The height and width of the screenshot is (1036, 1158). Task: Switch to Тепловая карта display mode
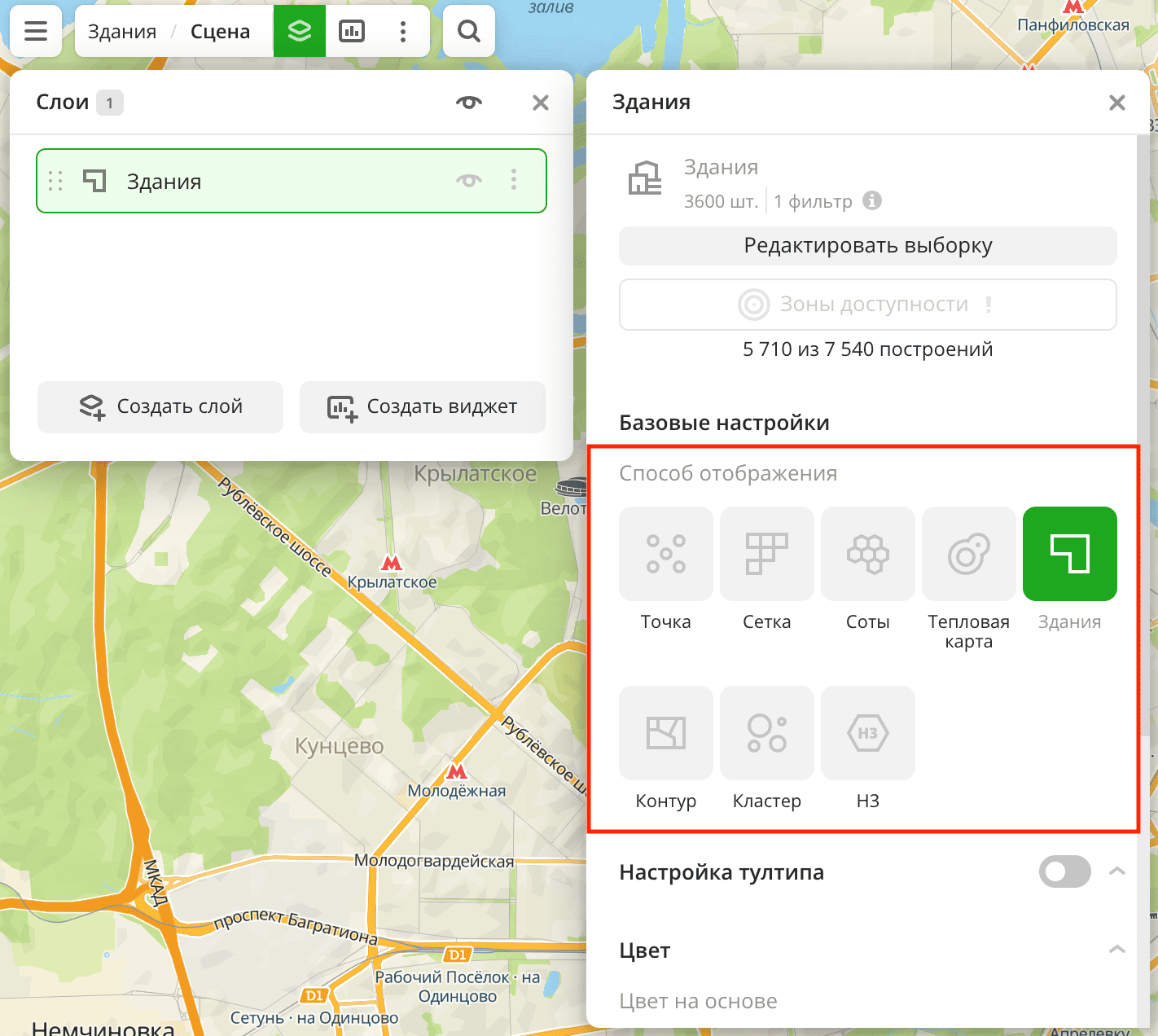(968, 554)
